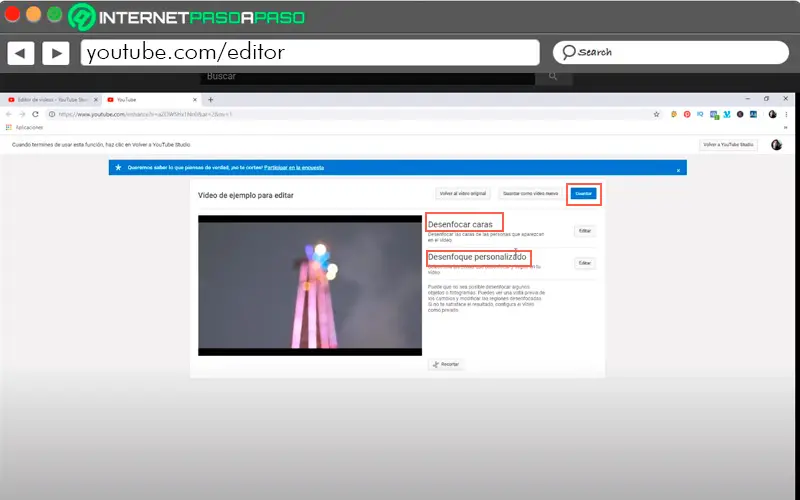Click the red circle window button
The width and height of the screenshot is (800, 500).
point(12,14)
